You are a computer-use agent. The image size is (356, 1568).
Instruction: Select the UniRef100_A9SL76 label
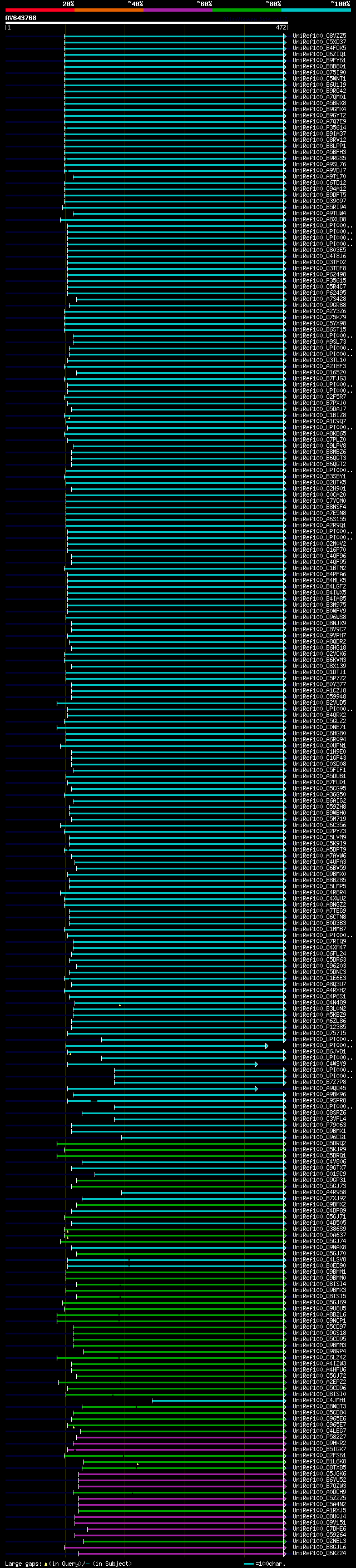click(319, 164)
